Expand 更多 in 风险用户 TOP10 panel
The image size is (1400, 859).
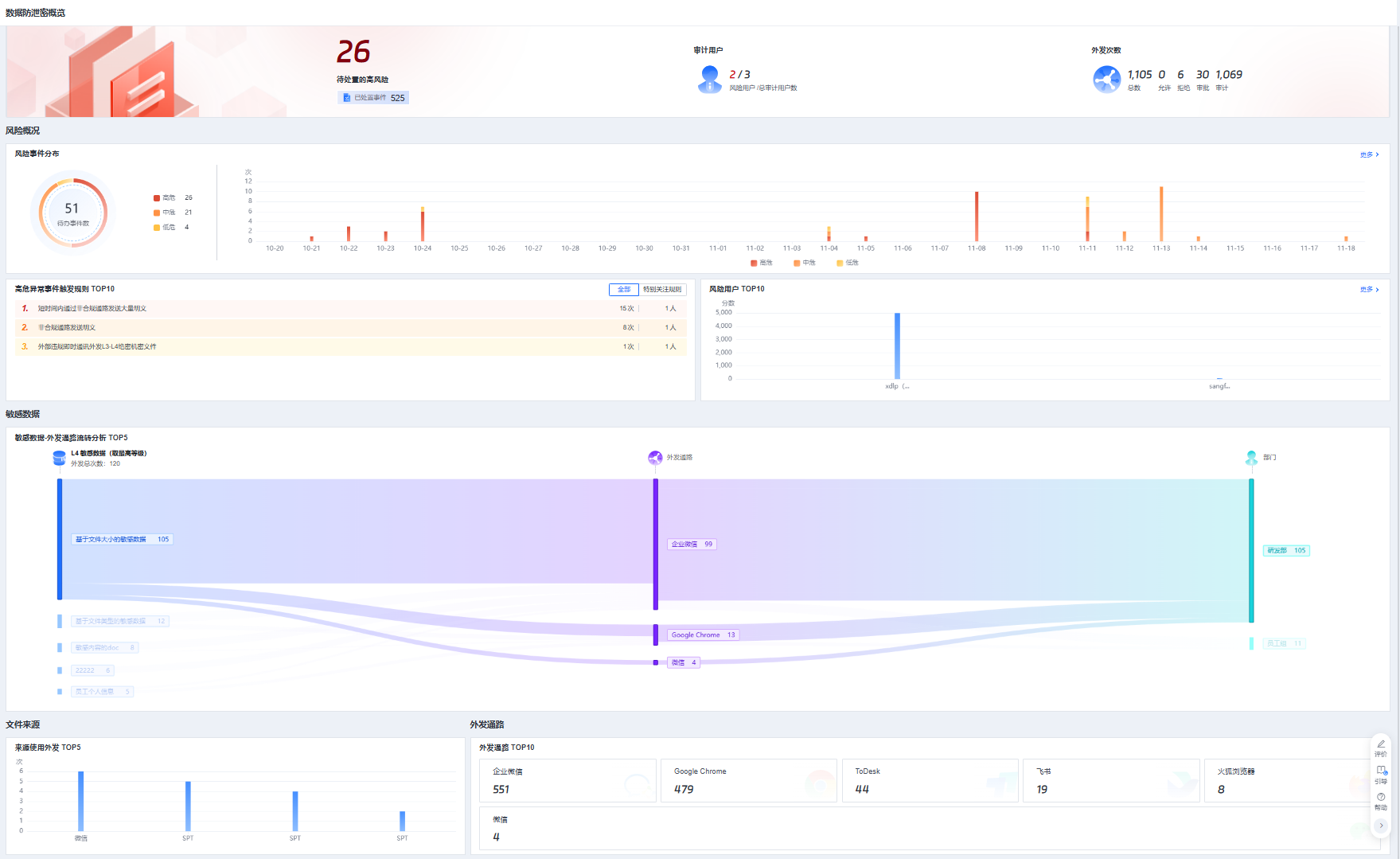coord(1369,289)
